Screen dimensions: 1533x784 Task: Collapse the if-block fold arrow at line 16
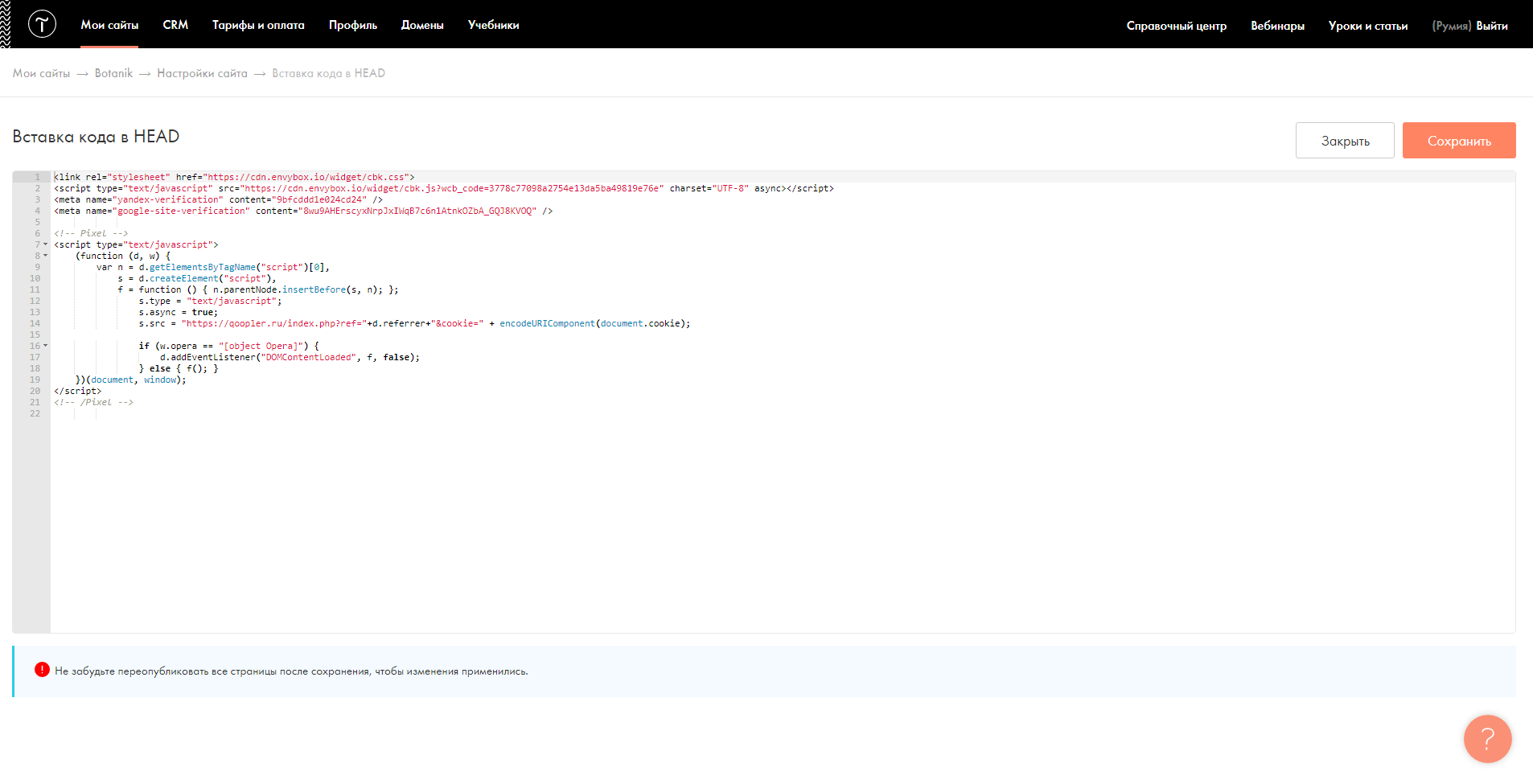pyautogui.click(x=45, y=346)
